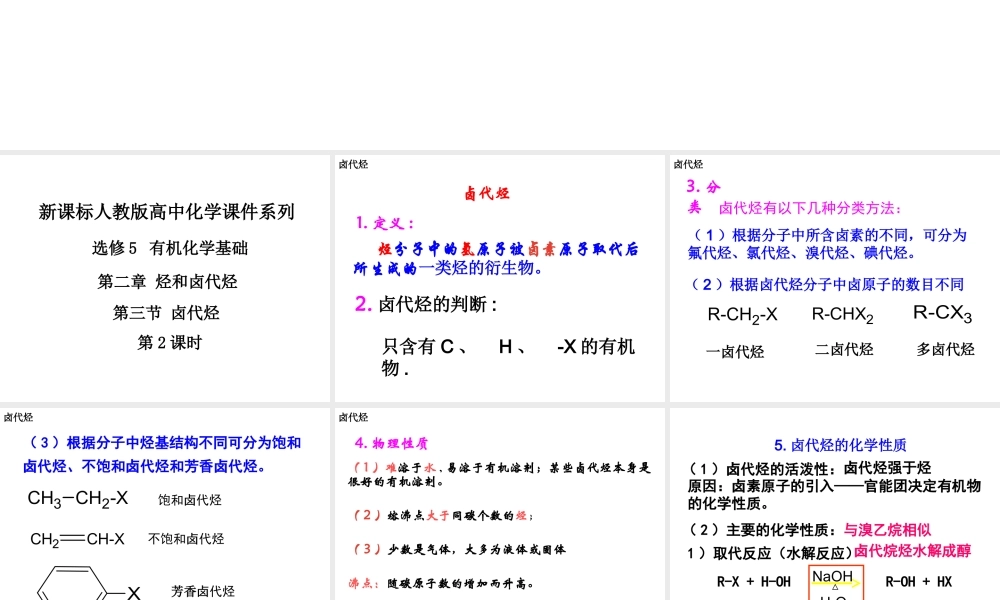The height and width of the screenshot is (600, 1000).
Task: Click the 卤代烃 label above the definition slide
Action: click(353, 164)
